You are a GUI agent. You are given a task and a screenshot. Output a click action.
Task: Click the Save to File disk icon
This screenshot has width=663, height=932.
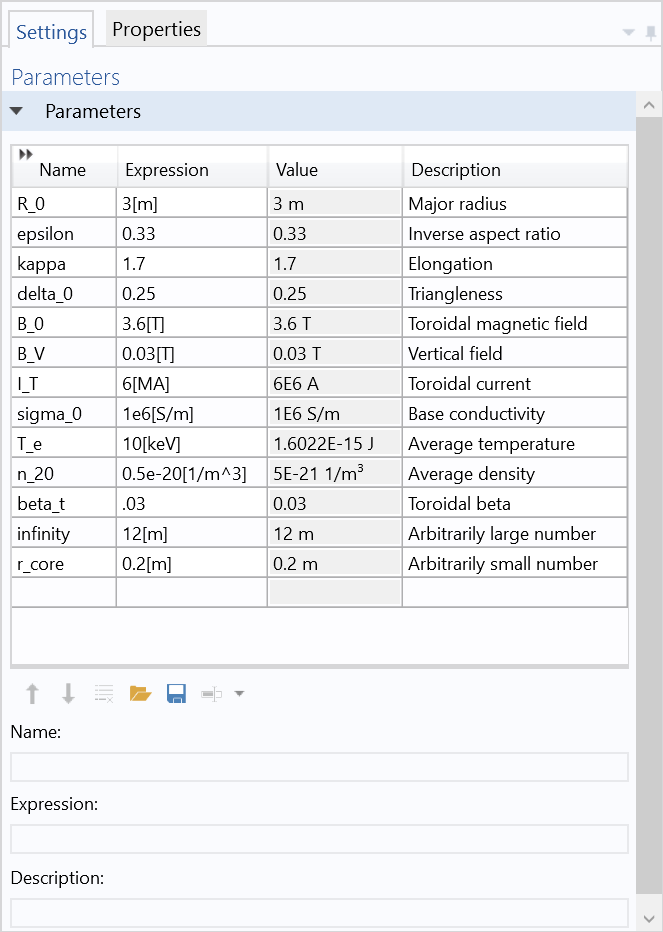(x=176, y=693)
